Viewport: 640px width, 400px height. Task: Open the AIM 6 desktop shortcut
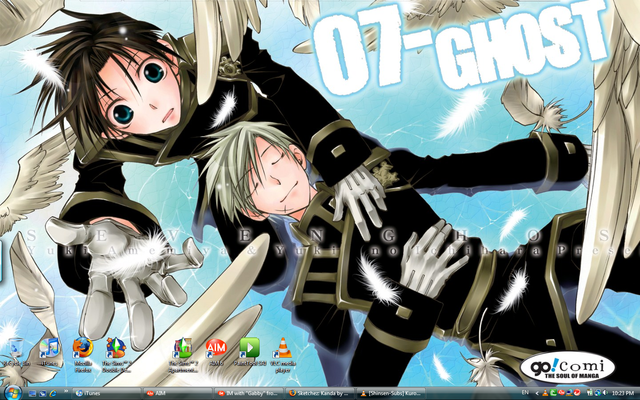click(x=216, y=352)
